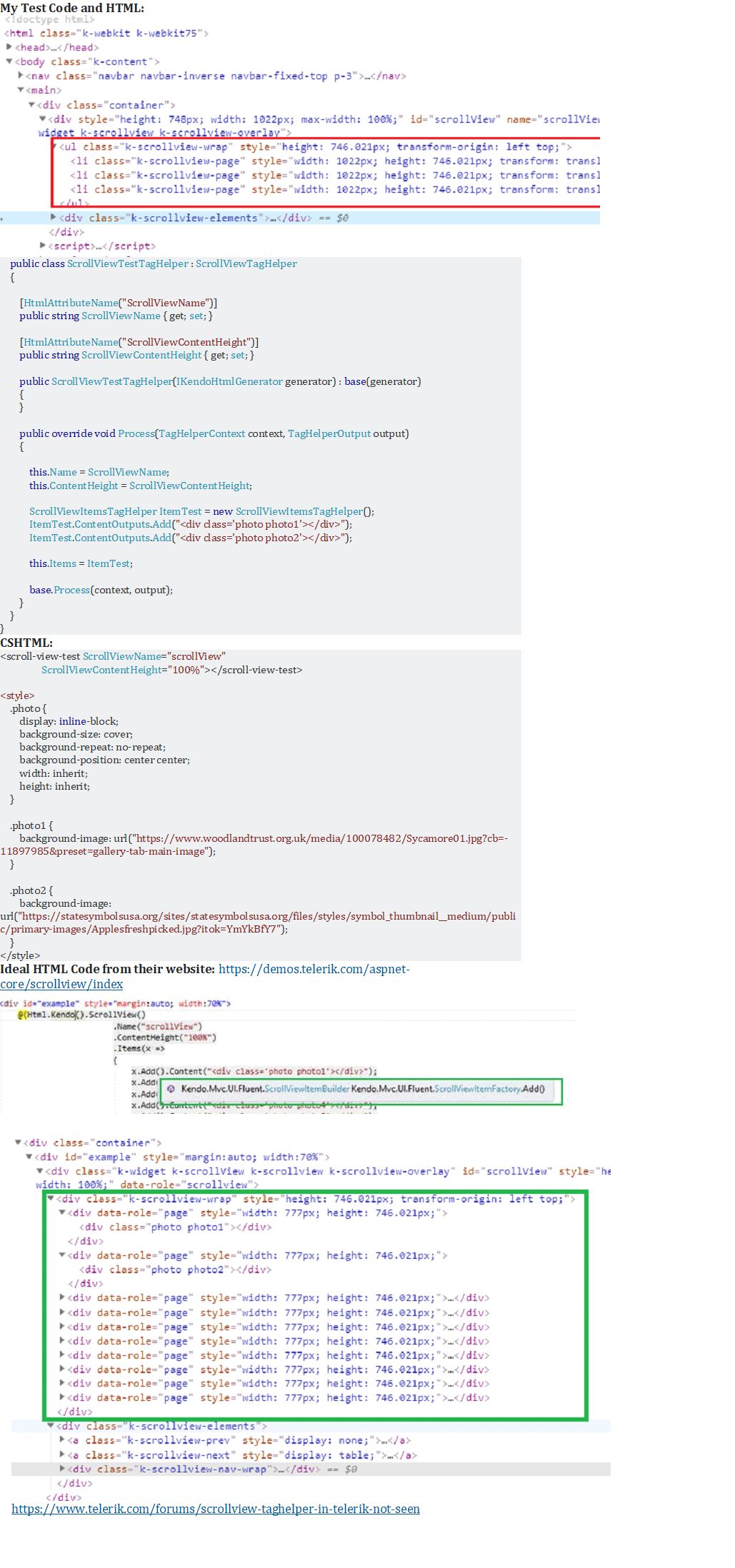Click the 'display: inline-block;' CSS line
The width and height of the screenshot is (735, 1568).
69,721
